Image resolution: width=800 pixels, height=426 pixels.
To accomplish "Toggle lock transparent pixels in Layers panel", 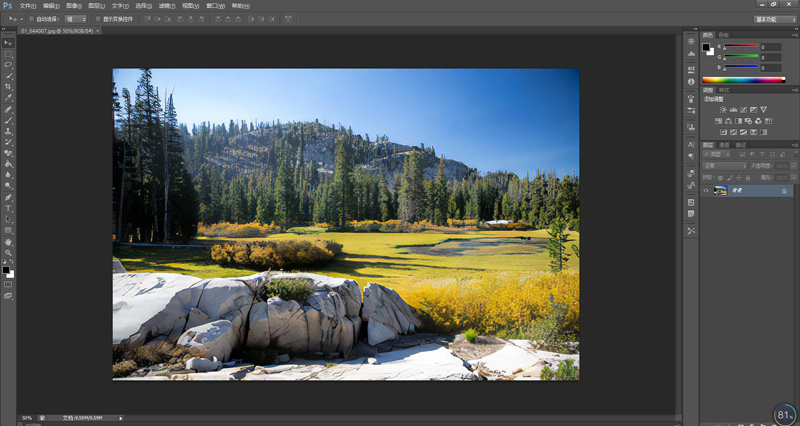I will point(720,178).
